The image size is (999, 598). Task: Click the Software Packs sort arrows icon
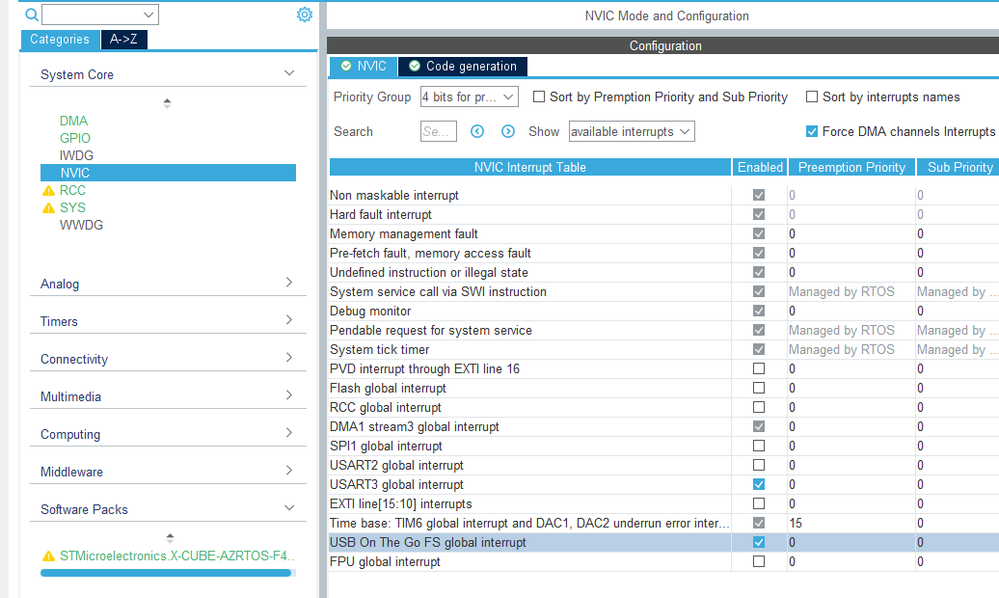(x=169, y=538)
